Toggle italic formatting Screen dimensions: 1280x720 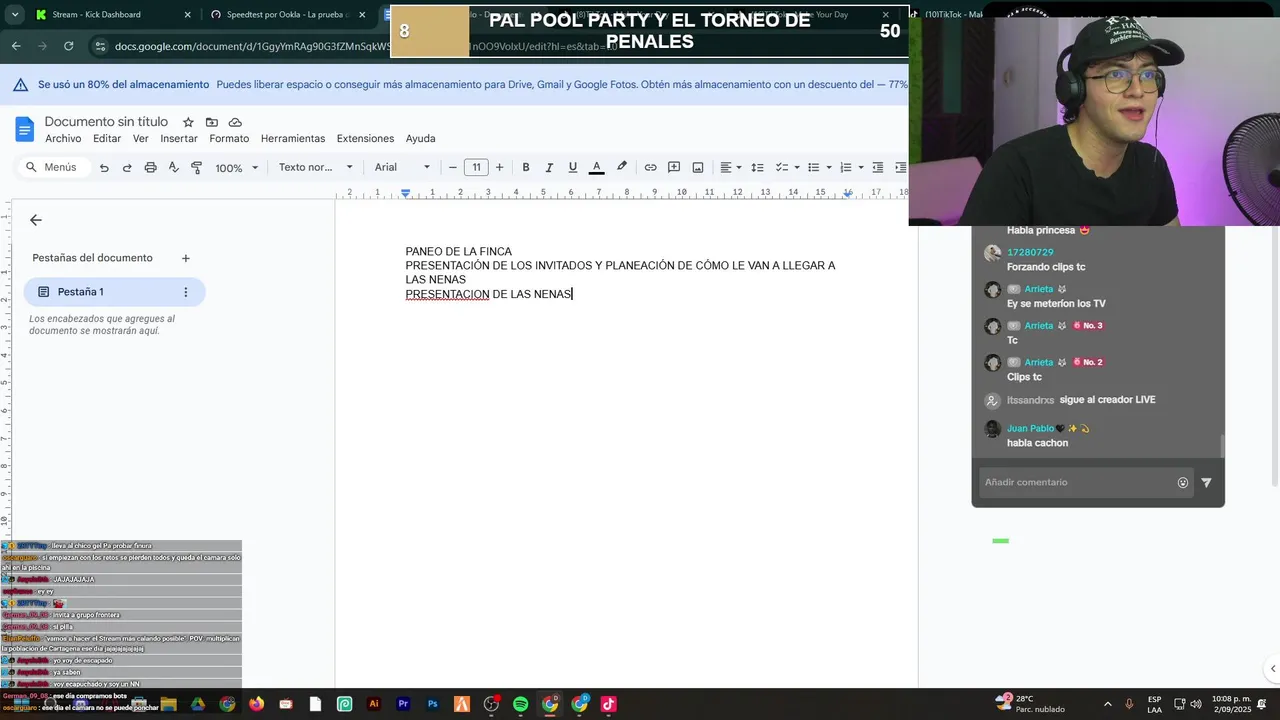549,168
